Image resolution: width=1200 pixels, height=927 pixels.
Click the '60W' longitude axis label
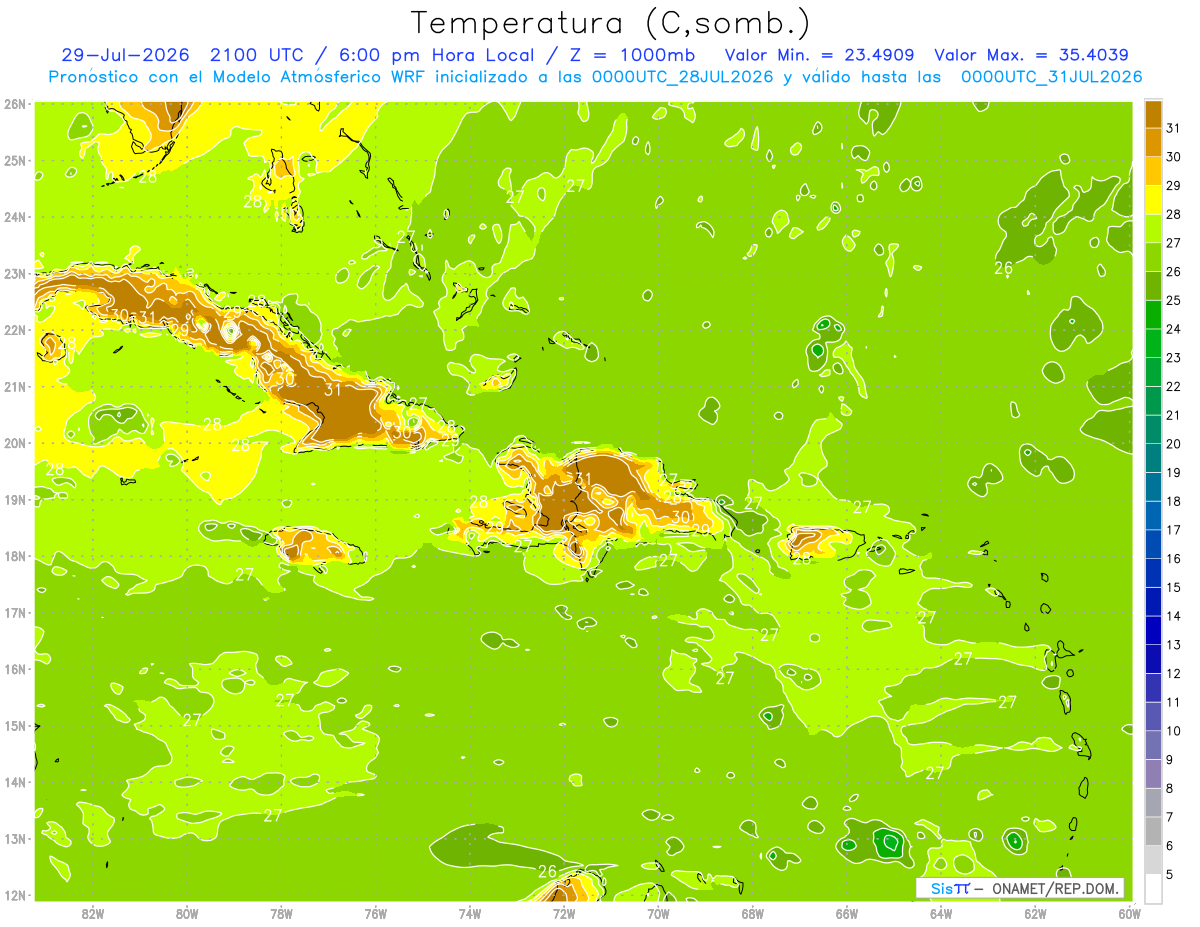(1130, 912)
